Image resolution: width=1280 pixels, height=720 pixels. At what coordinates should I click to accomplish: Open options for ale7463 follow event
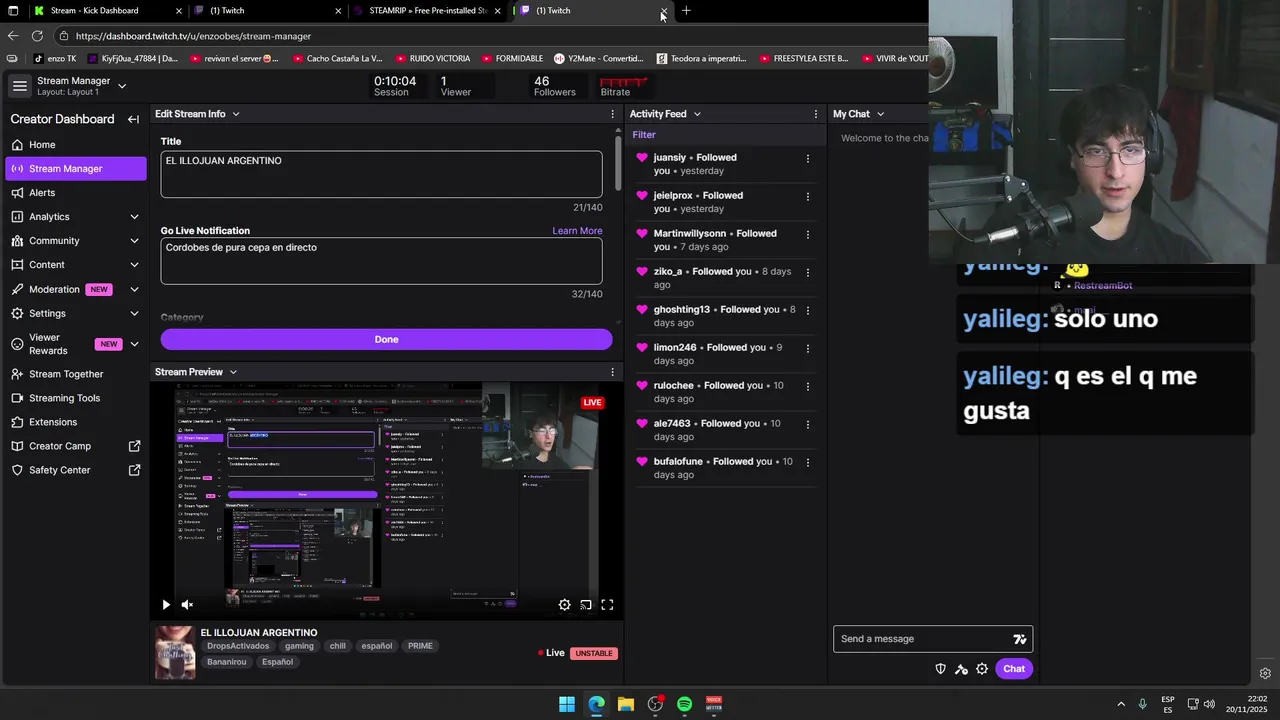tap(808, 424)
